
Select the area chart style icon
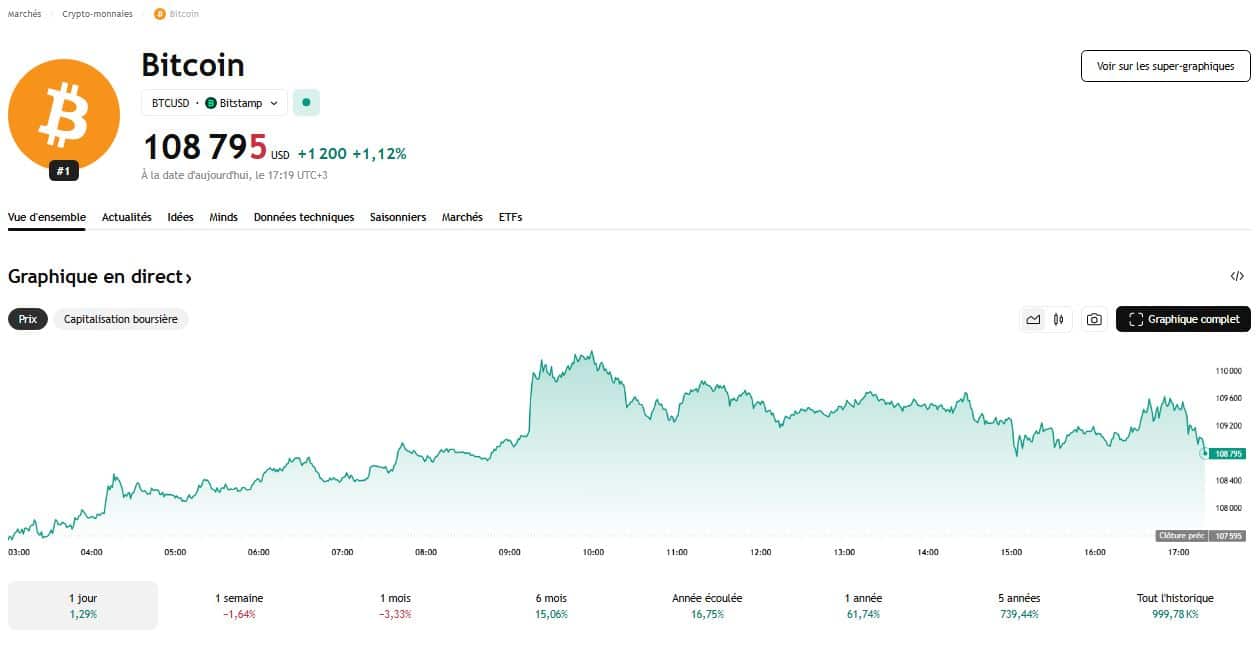pos(1033,319)
